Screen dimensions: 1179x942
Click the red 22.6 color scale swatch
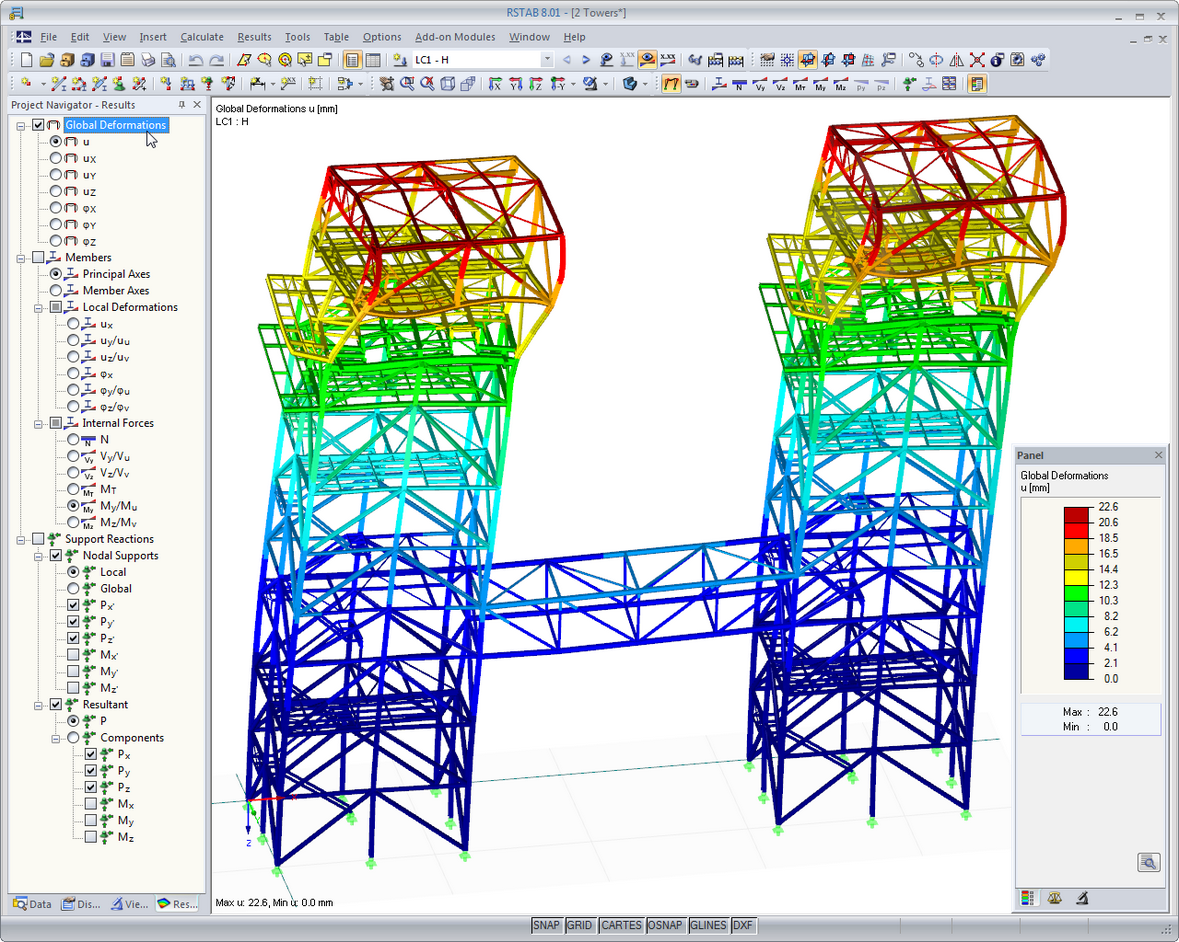point(1076,514)
